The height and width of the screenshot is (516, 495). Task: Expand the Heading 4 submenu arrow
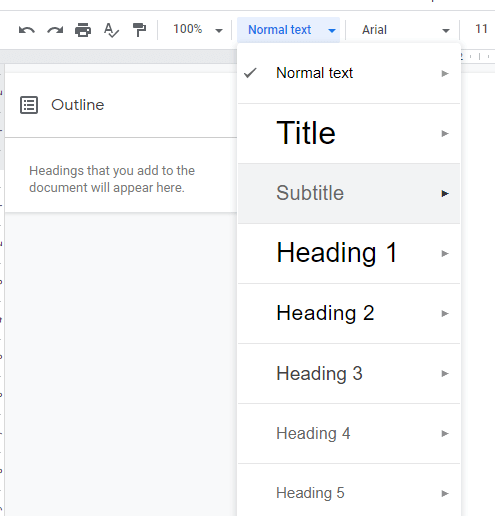tap(445, 433)
